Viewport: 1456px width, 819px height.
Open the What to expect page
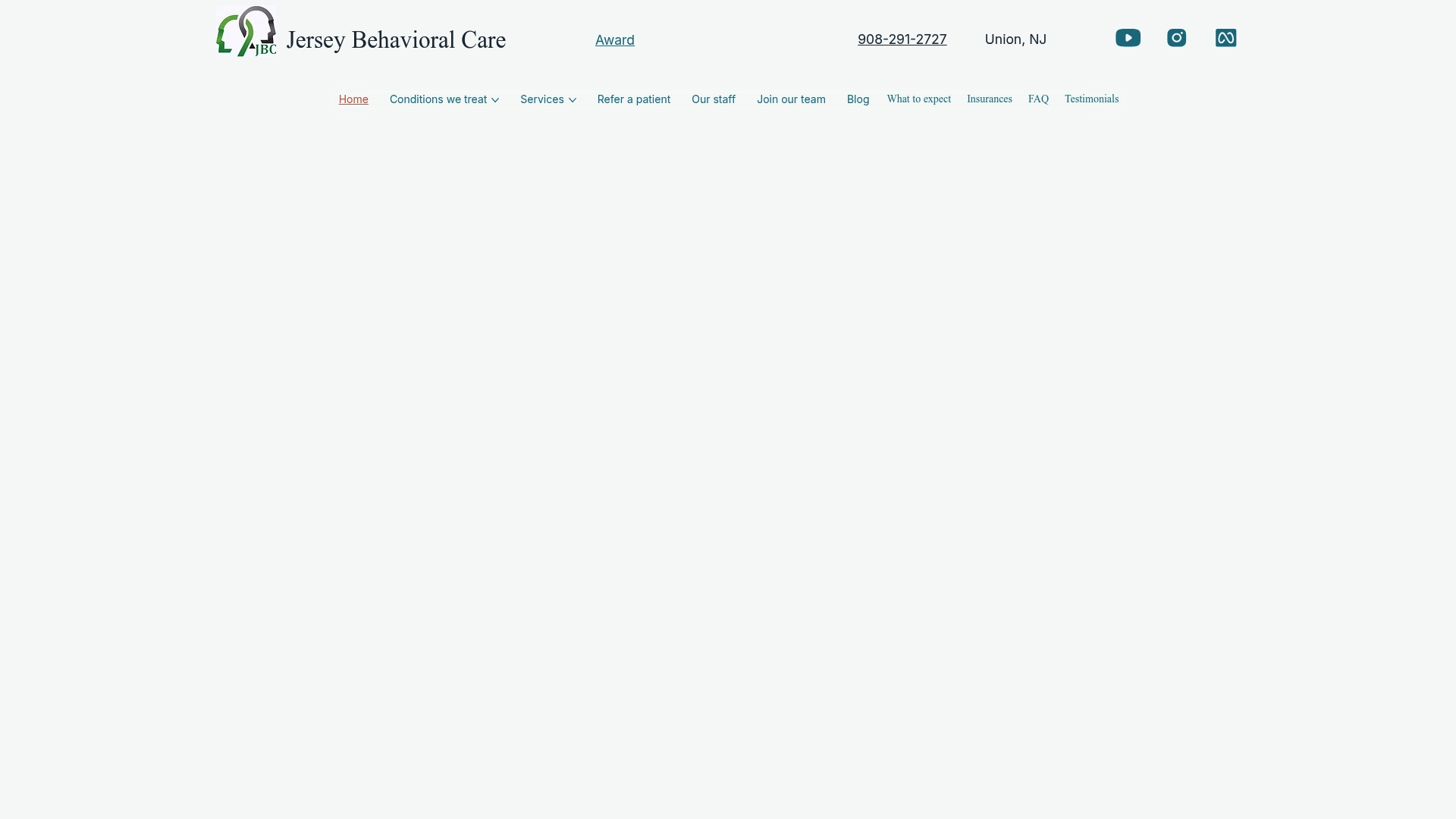click(x=918, y=99)
